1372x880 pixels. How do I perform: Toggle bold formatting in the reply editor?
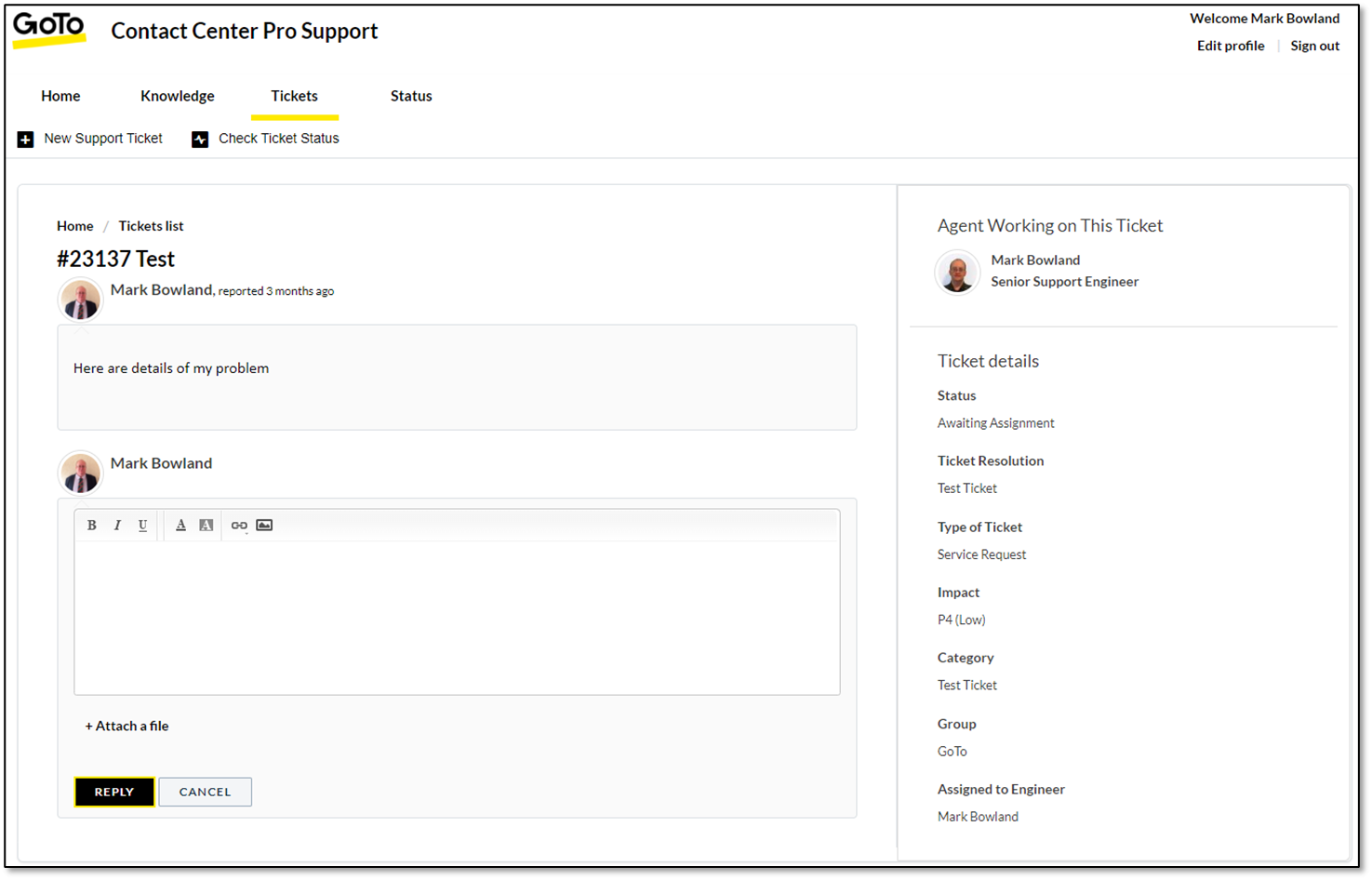91,526
